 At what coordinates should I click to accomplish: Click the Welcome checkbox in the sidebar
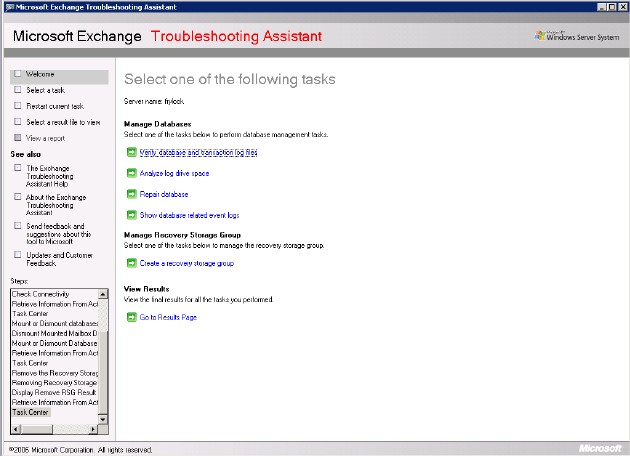(17, 74)
